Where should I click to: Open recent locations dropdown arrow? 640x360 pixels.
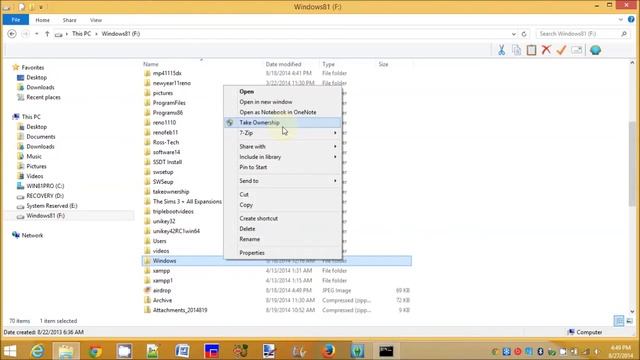point(37,34)
